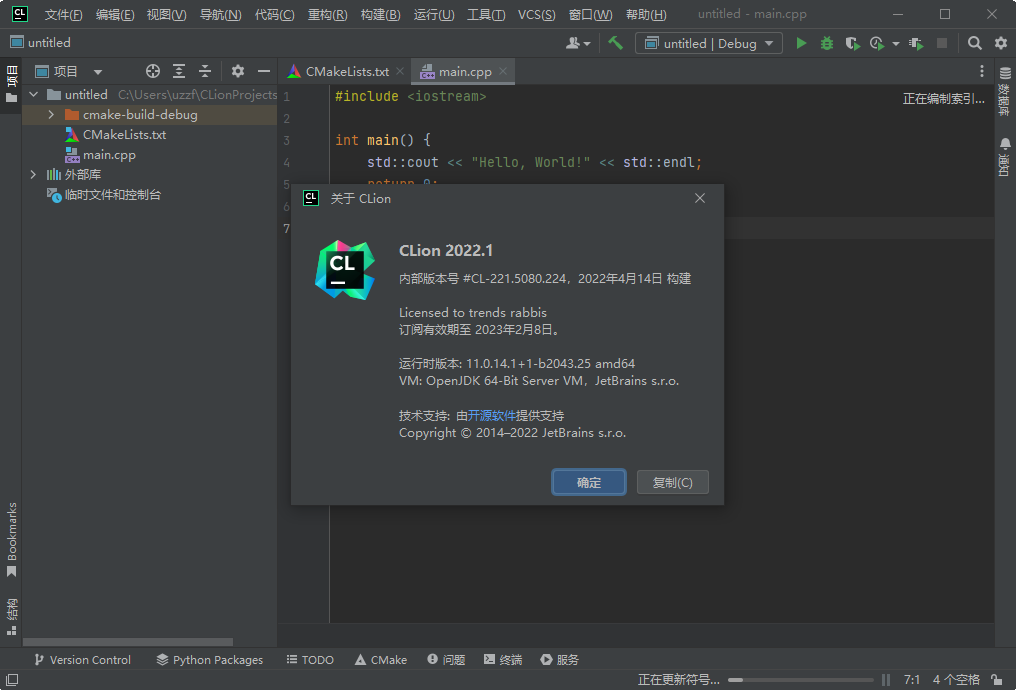Open the 导航(N) menu
1016x690 pixels.
220,14
